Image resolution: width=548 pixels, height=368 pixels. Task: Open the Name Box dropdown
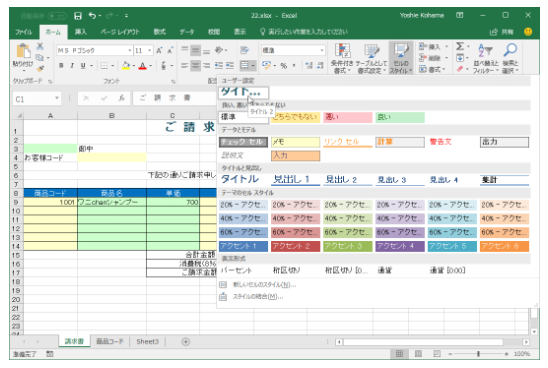(56, 99)
